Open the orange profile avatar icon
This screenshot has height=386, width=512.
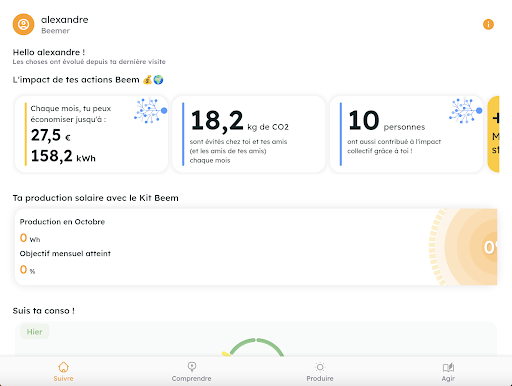[23, 24]
